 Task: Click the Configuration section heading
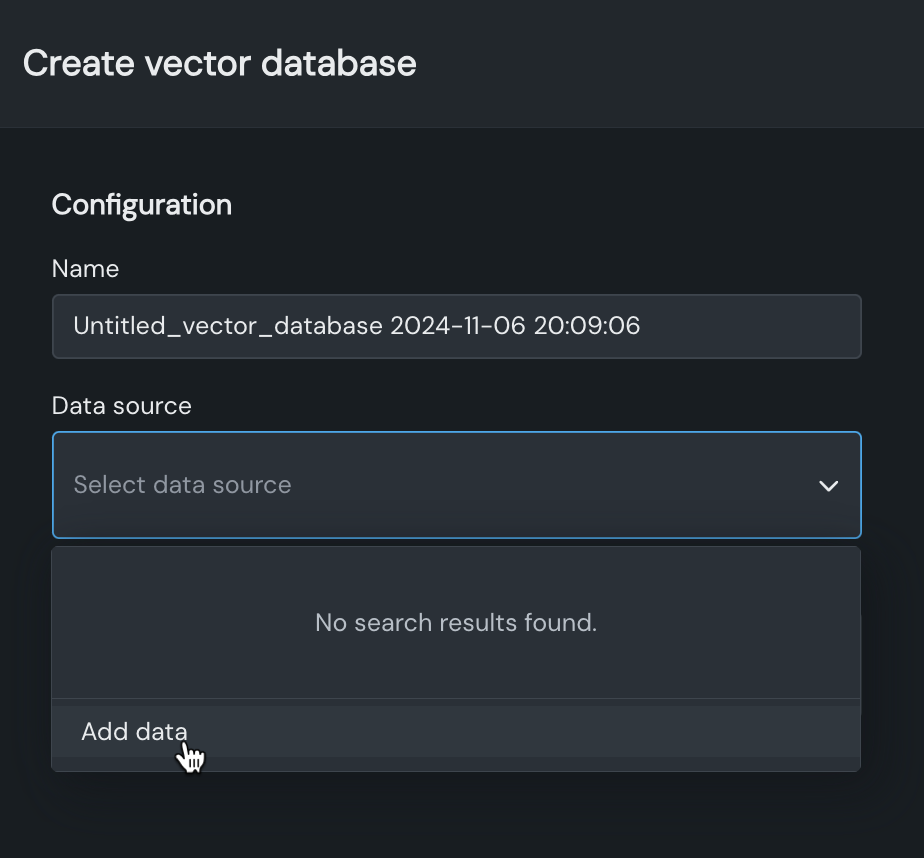pyautogui.click(x=141, y=205)
